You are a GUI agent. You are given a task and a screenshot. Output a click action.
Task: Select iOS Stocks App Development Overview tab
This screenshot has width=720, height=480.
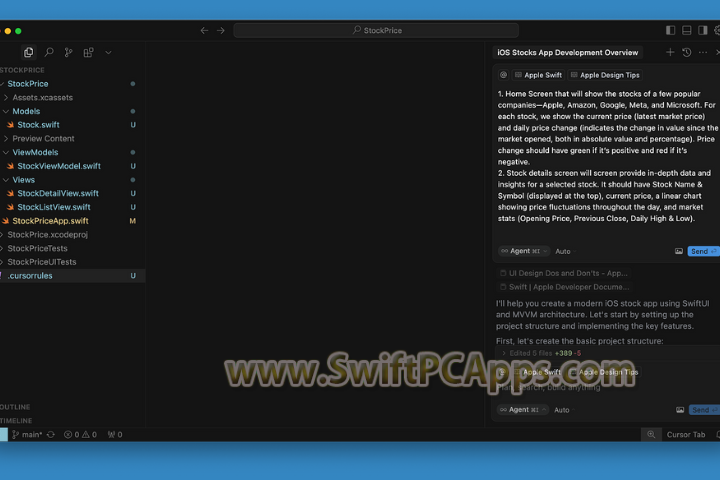(x=568, y=52)
